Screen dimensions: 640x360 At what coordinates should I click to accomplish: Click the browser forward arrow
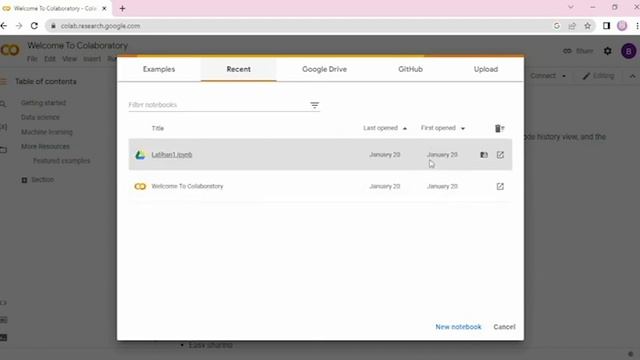[x=19, y=26]
